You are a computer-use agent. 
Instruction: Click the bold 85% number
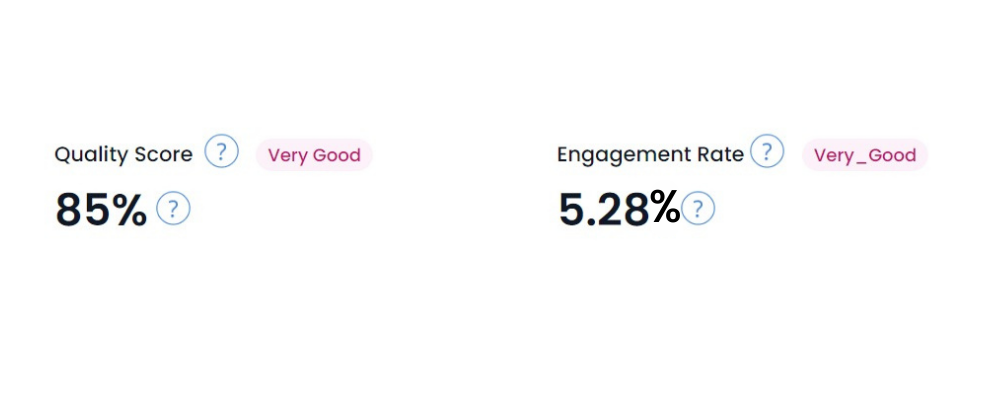click(x=101, y=210)
